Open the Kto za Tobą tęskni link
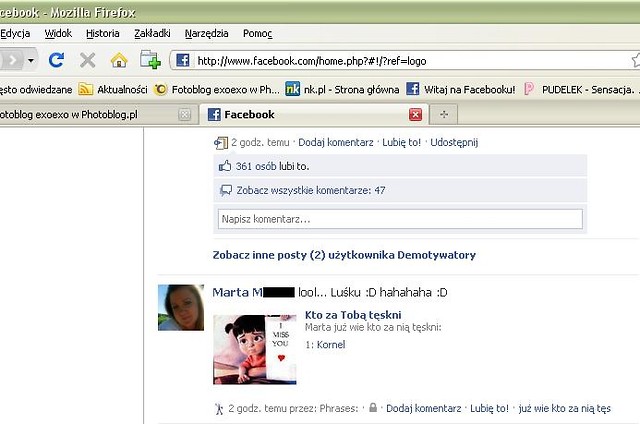Image resolution: width=640 pixels, height=424 pixels. 353,315
